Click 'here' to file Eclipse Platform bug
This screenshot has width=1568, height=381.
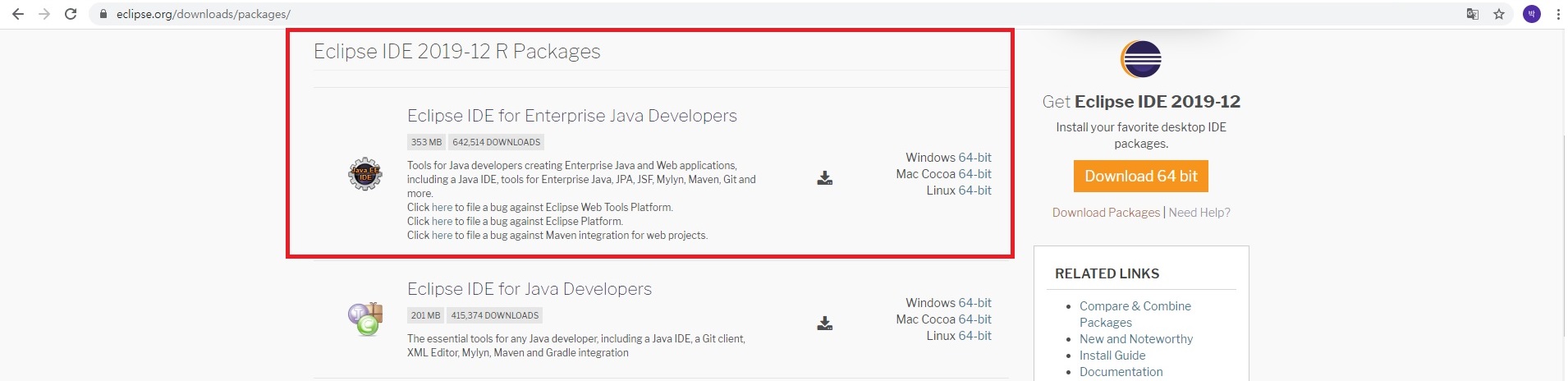(442, 222)
